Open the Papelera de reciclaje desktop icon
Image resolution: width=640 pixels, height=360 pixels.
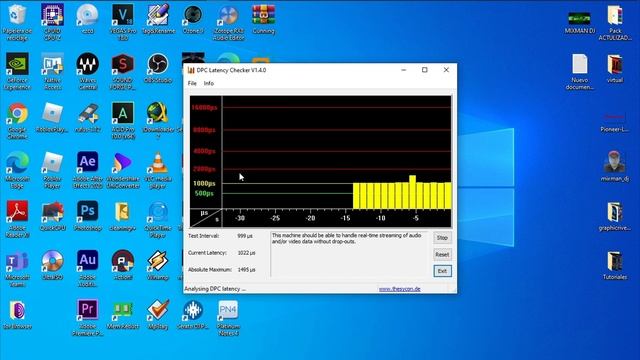[x=17, y=22]
